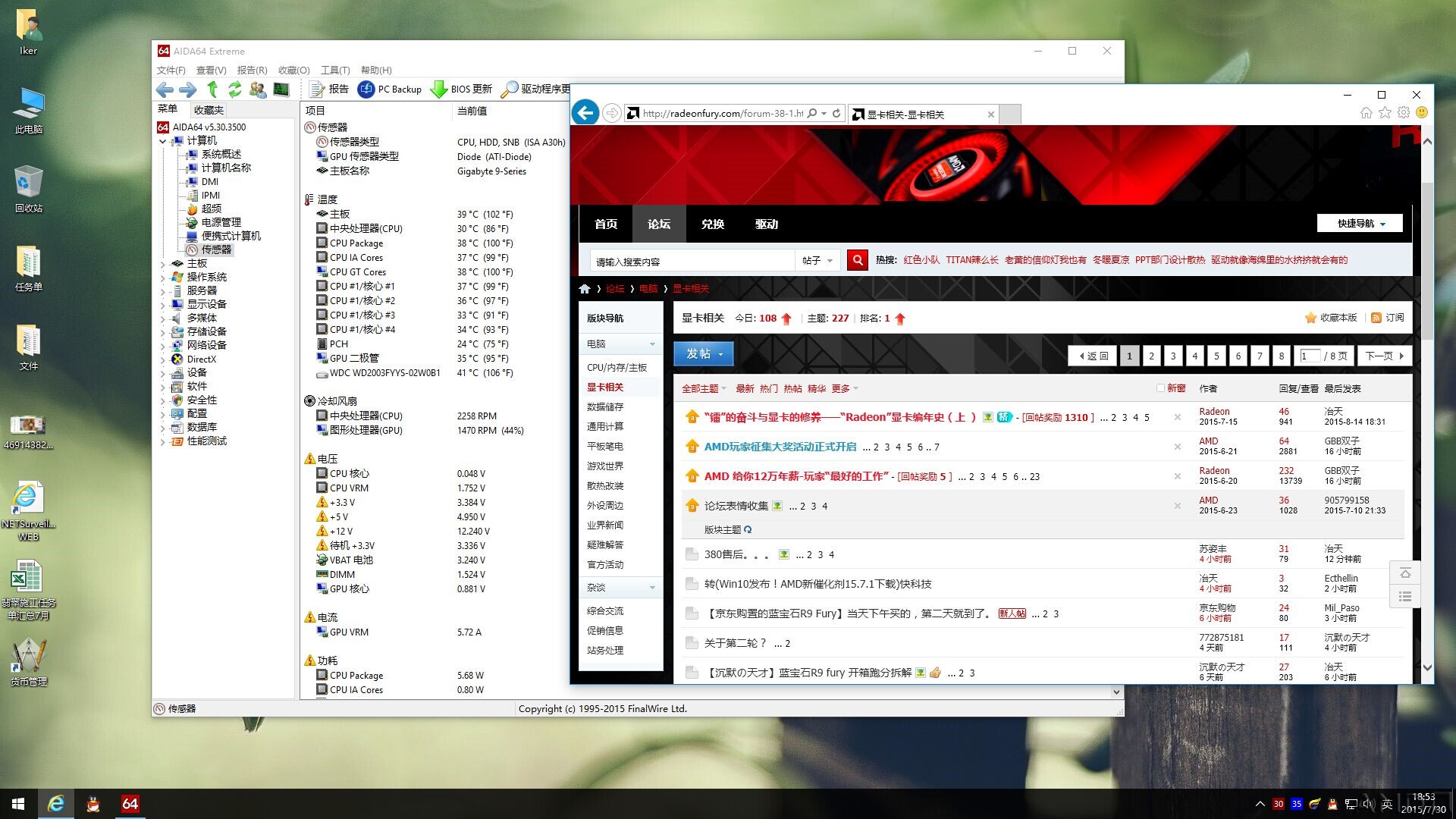The width and height of the screenshot is (1456, 819).
Task: Open 快捷导航 dropdown
Action: point(1360,223)
